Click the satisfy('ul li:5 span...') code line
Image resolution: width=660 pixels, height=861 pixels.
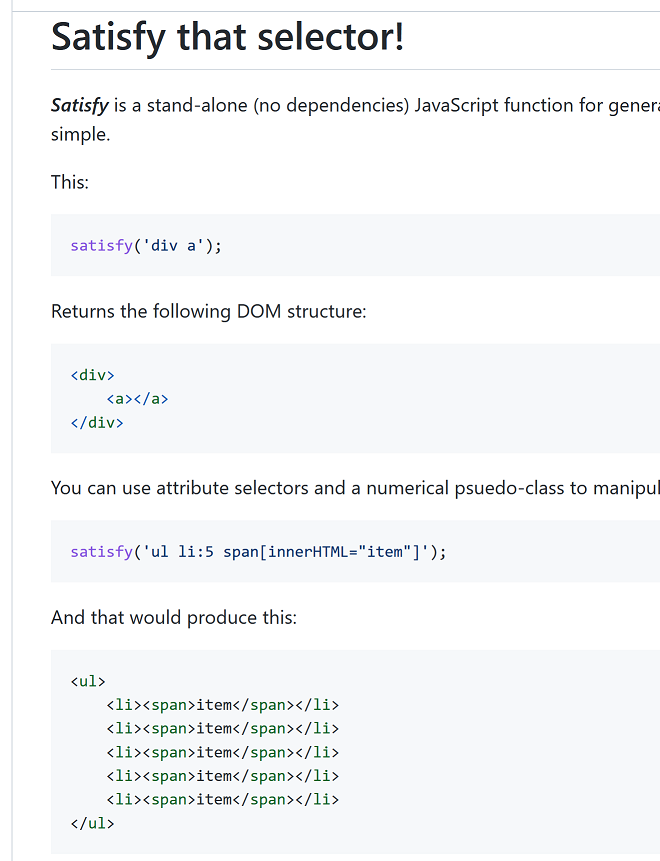pyautogui.click(x=258, y=551)
